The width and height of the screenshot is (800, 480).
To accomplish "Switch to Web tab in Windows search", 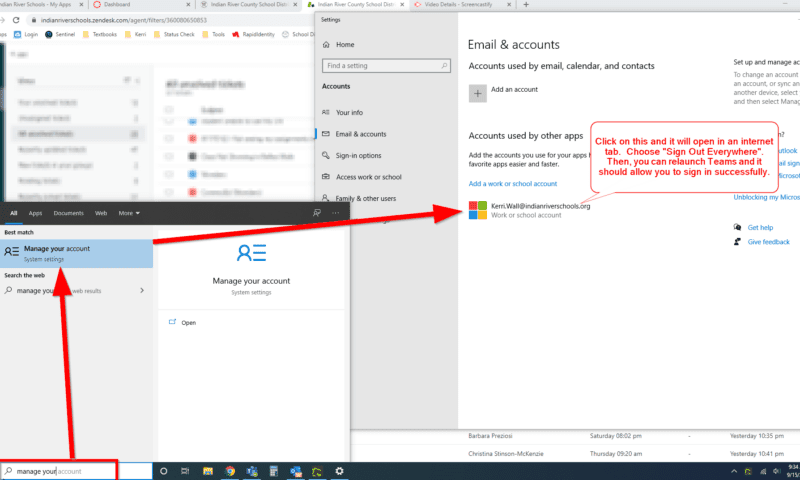I will (101, 213).
